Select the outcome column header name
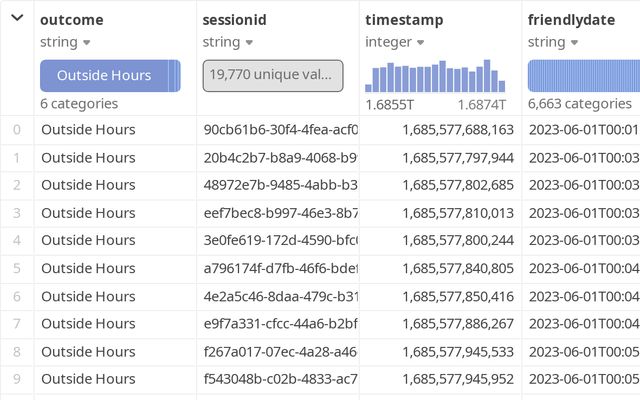Viewport: 640px width, 400px height. coord(71,20)
